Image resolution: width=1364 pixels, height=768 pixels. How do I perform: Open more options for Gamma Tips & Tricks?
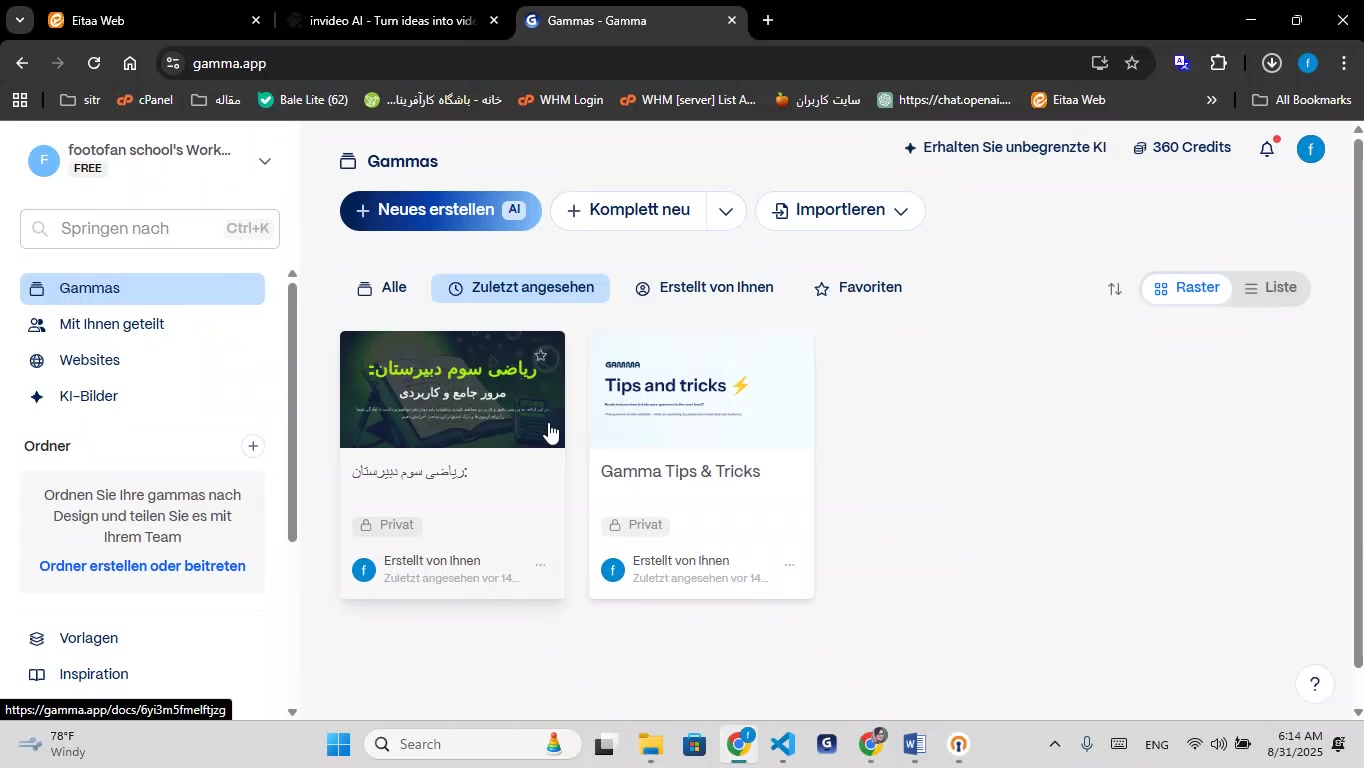click(789, 566)
